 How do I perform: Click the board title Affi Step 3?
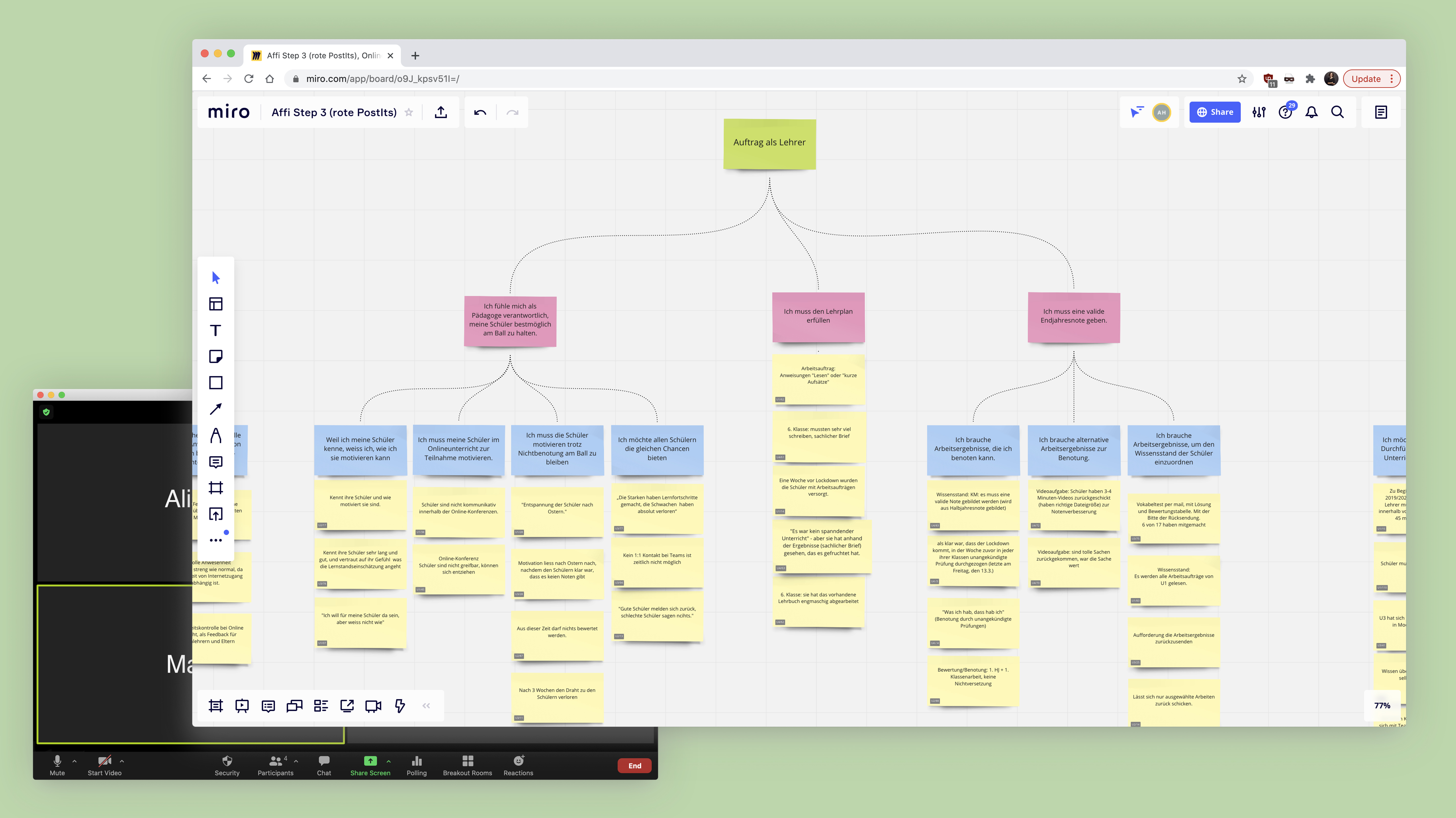[334, 112]
